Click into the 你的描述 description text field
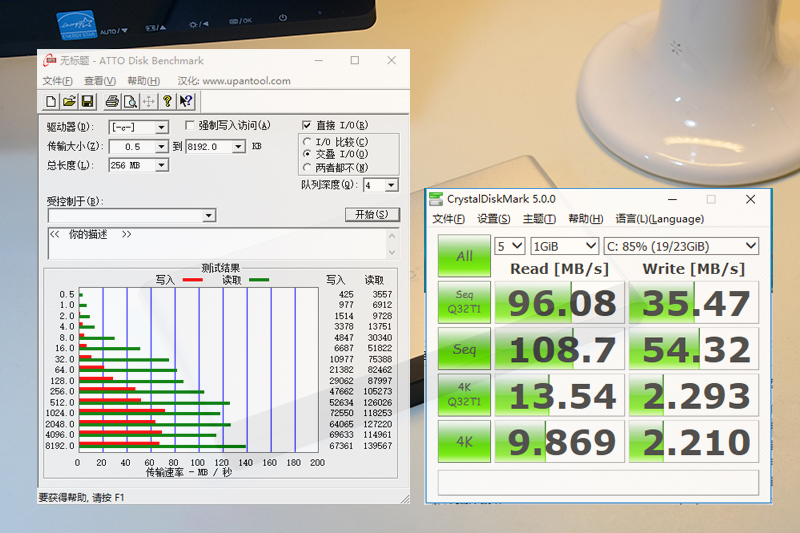The width and height of the screenshot is (800, 533). click(x=217, y=244)
